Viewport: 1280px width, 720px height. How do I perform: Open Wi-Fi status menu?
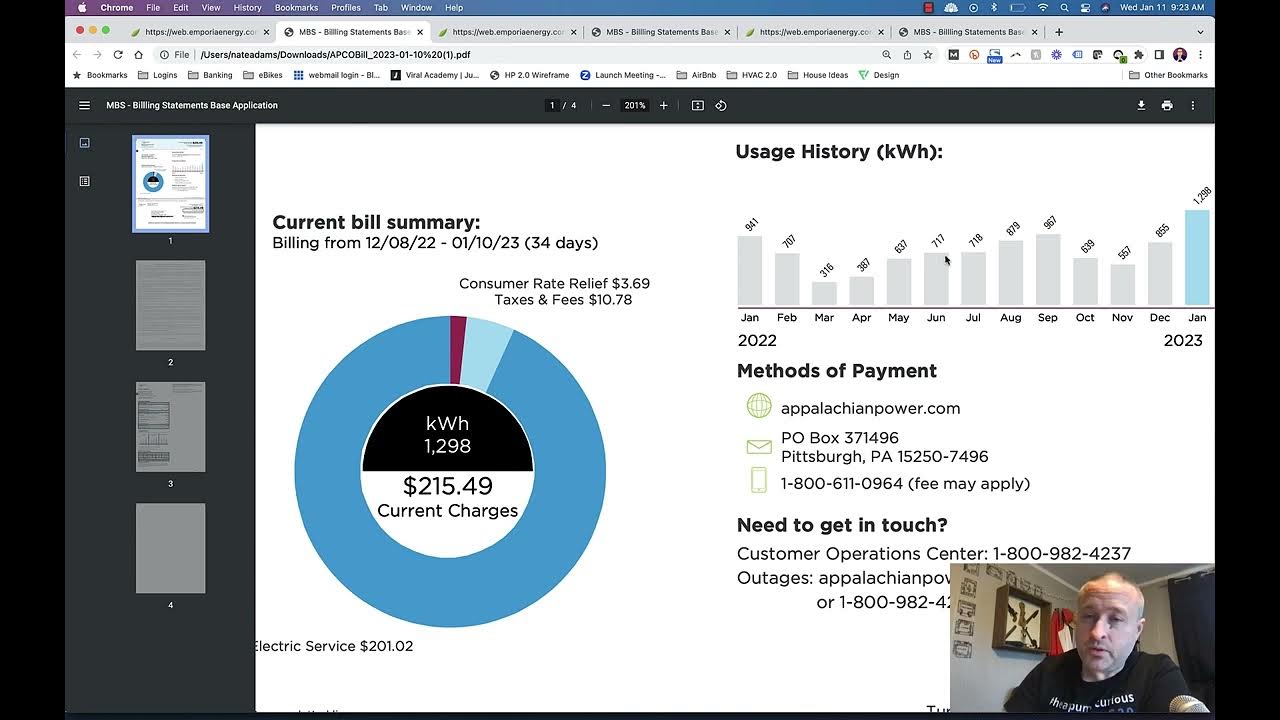pyautogui.click(x=1043, y=7)
